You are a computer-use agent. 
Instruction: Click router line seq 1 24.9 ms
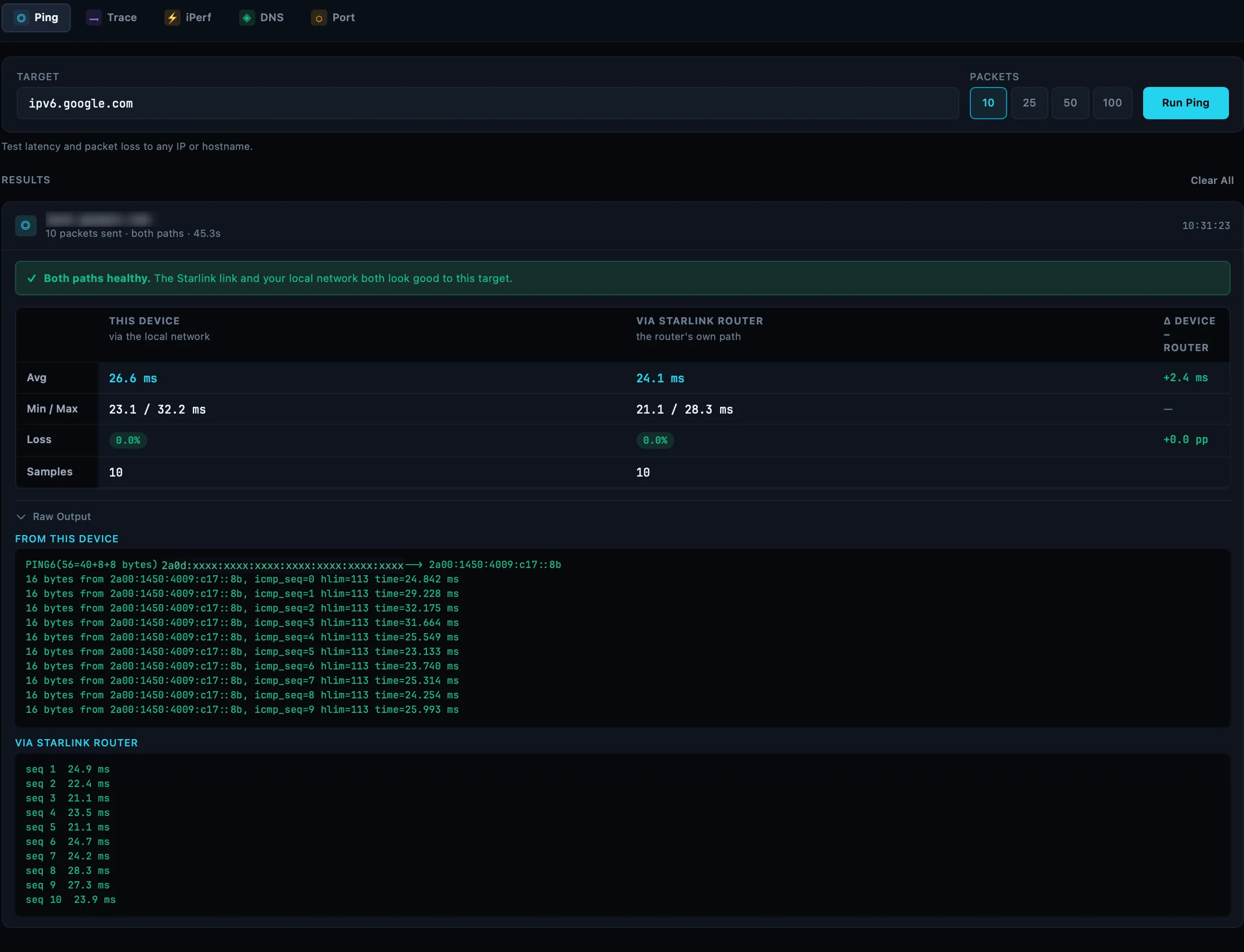pos(67,770)
